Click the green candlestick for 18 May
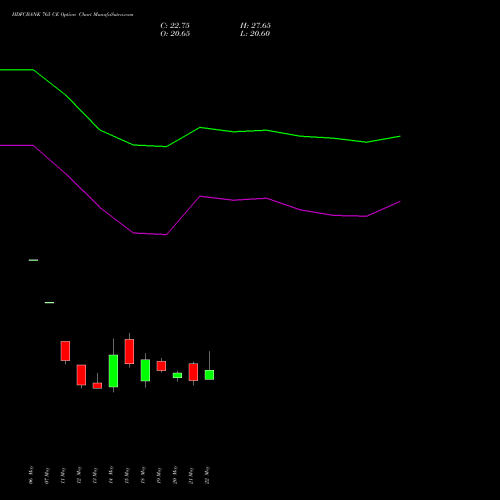 [x=145, y=370]
